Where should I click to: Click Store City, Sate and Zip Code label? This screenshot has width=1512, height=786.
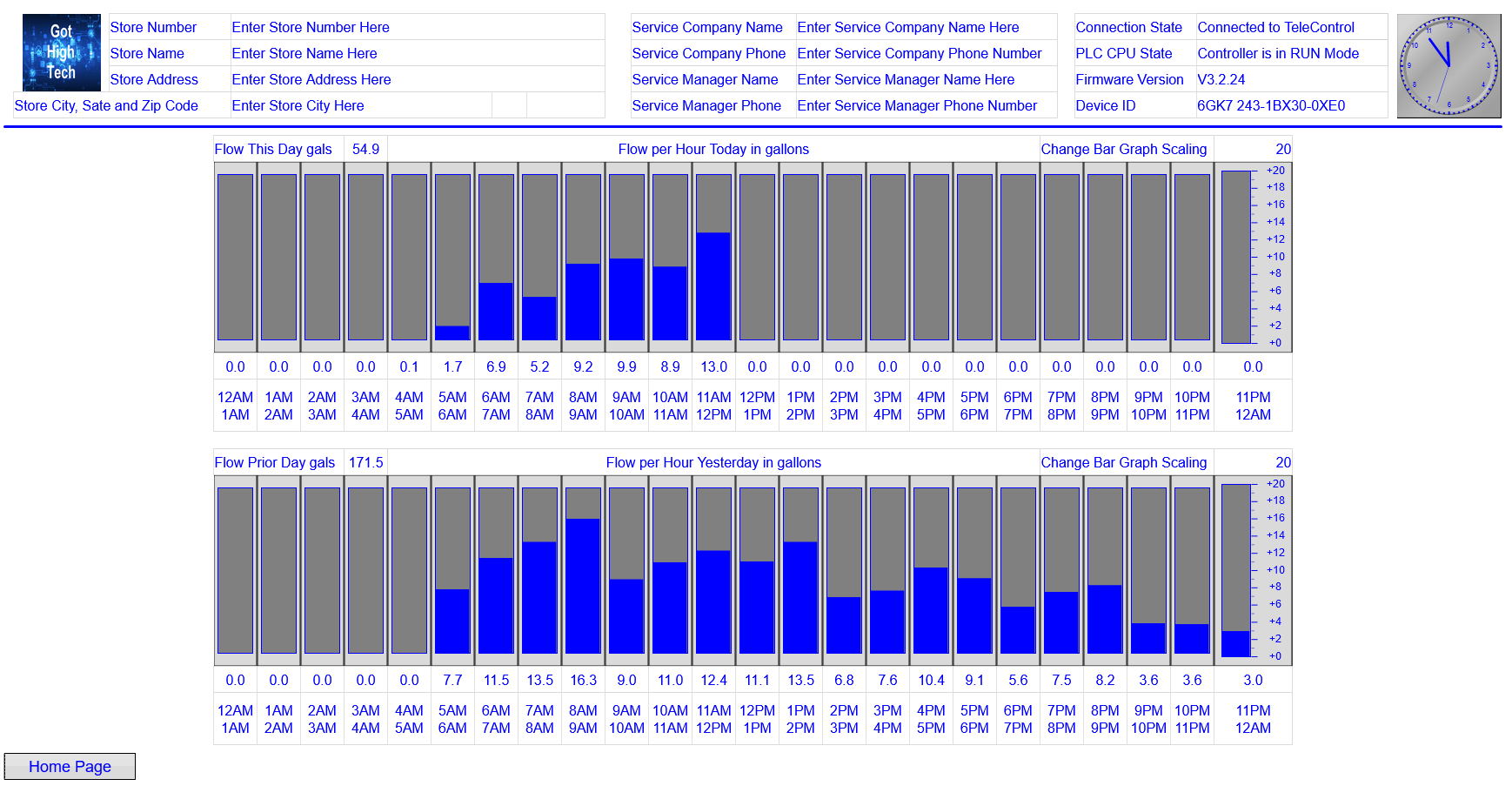click(x=106, y=105)
